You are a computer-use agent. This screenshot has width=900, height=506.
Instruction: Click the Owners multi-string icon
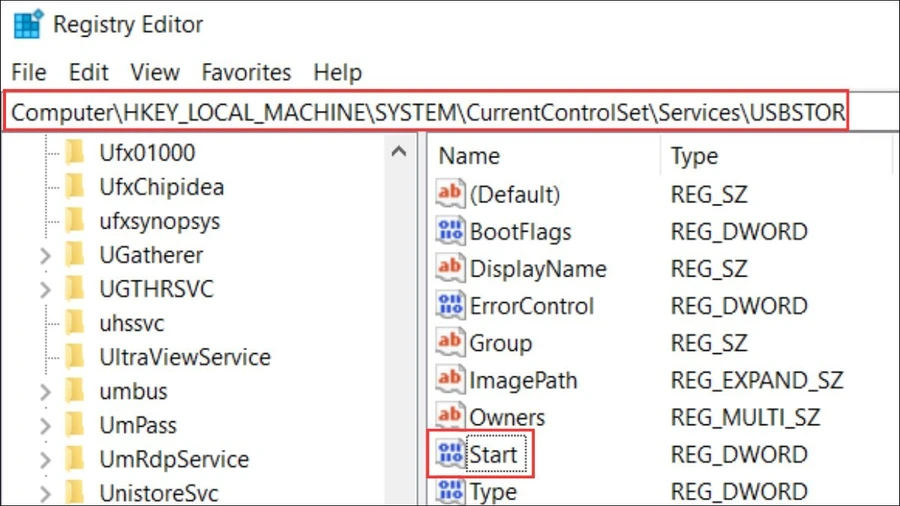[450, 416]
